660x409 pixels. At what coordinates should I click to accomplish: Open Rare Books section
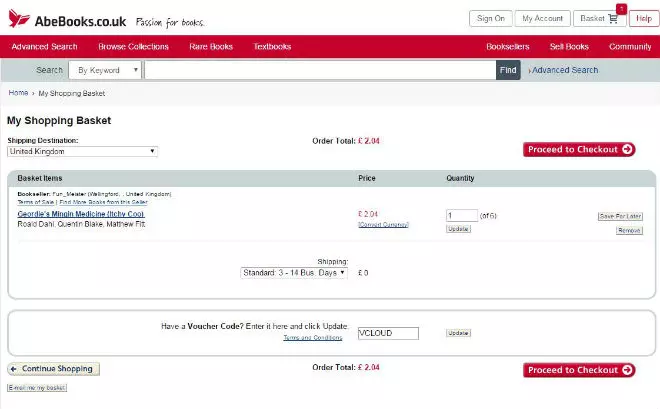click(x=211, y=47)
